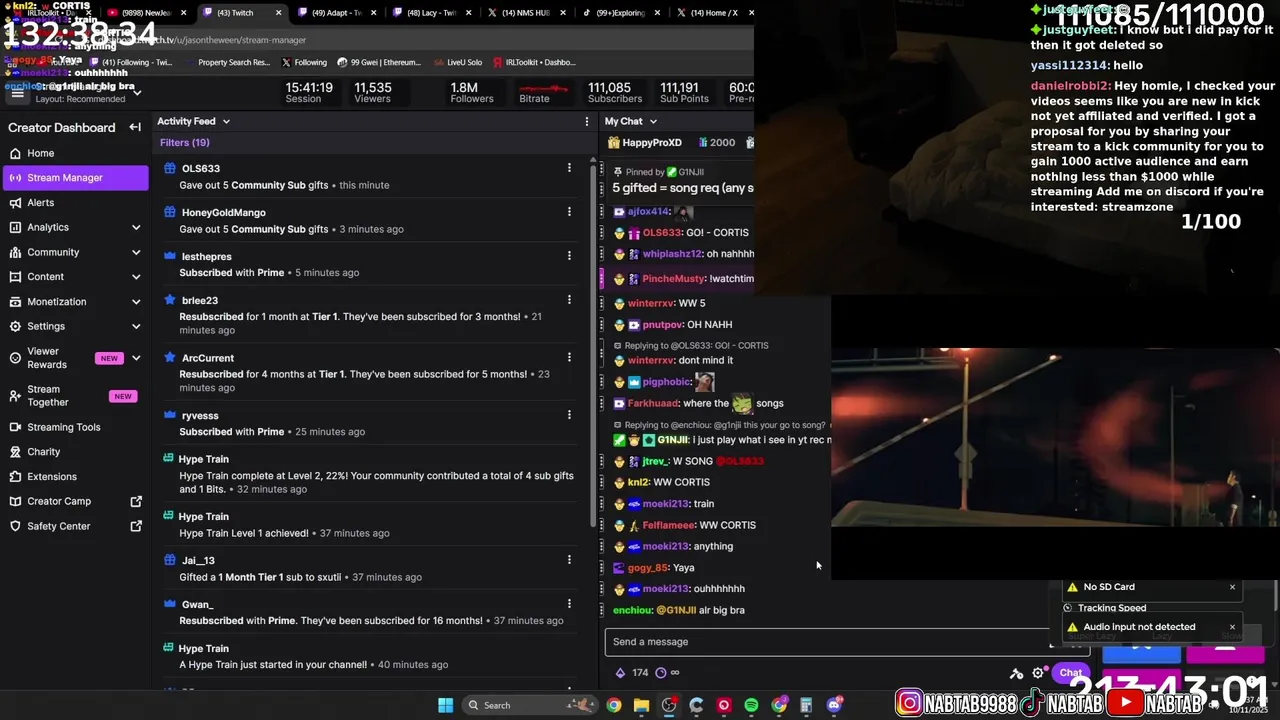This screenshot has width=1280, height=720.
Task: Open Spotify from the taskbar
Action: 751,705
